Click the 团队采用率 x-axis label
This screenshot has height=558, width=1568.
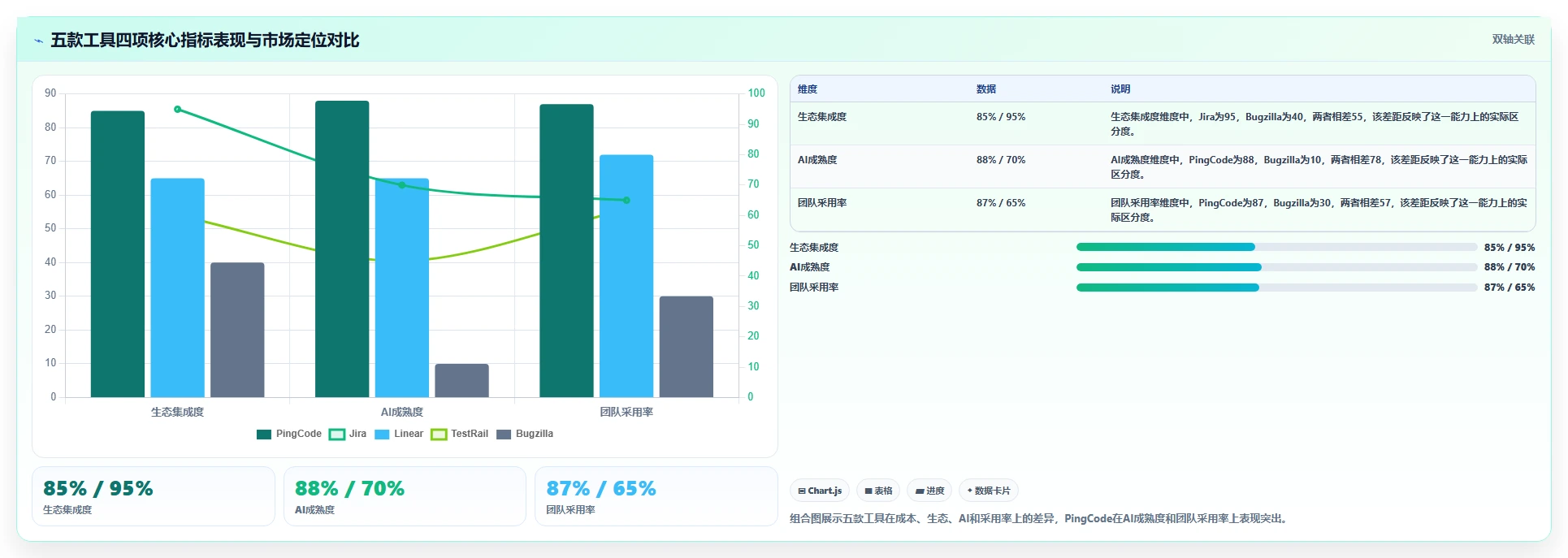pos(626,413)
